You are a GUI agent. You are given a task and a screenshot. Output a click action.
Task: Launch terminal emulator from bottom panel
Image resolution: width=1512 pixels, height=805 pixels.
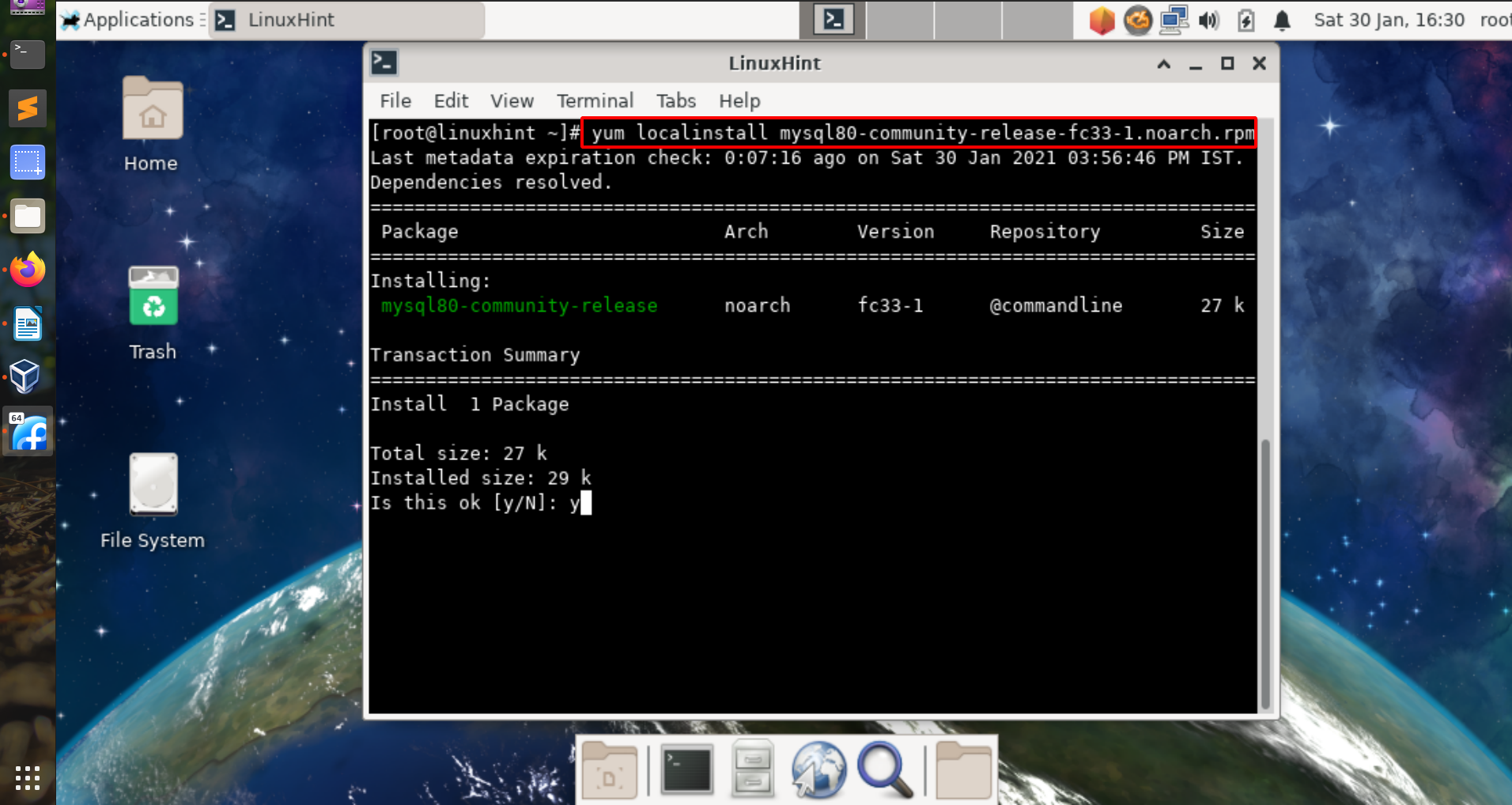[686, 770]
